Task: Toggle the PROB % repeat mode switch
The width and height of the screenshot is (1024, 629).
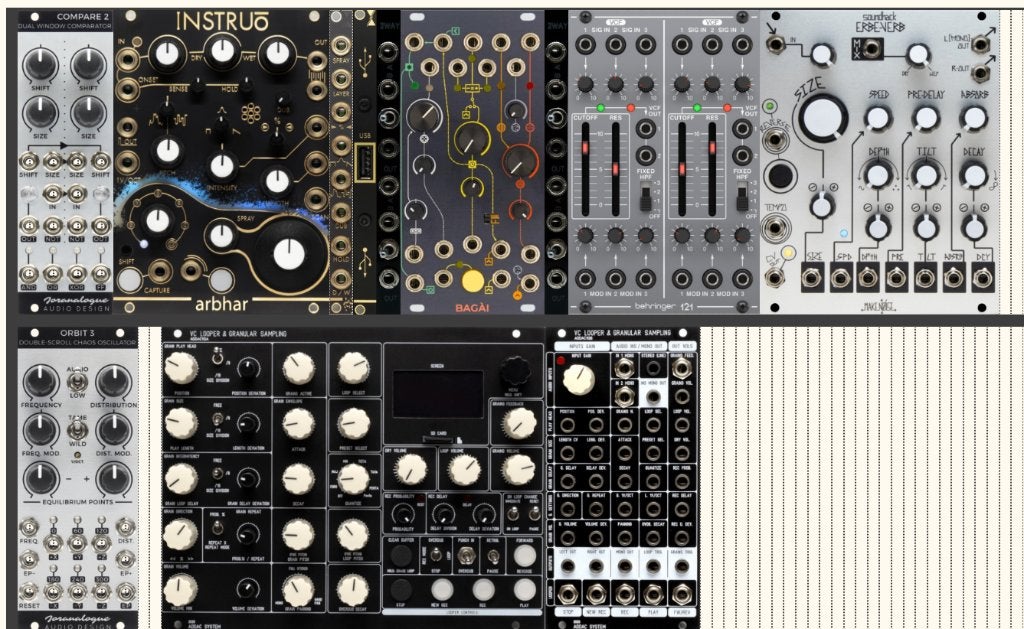Action: point(218,528)
